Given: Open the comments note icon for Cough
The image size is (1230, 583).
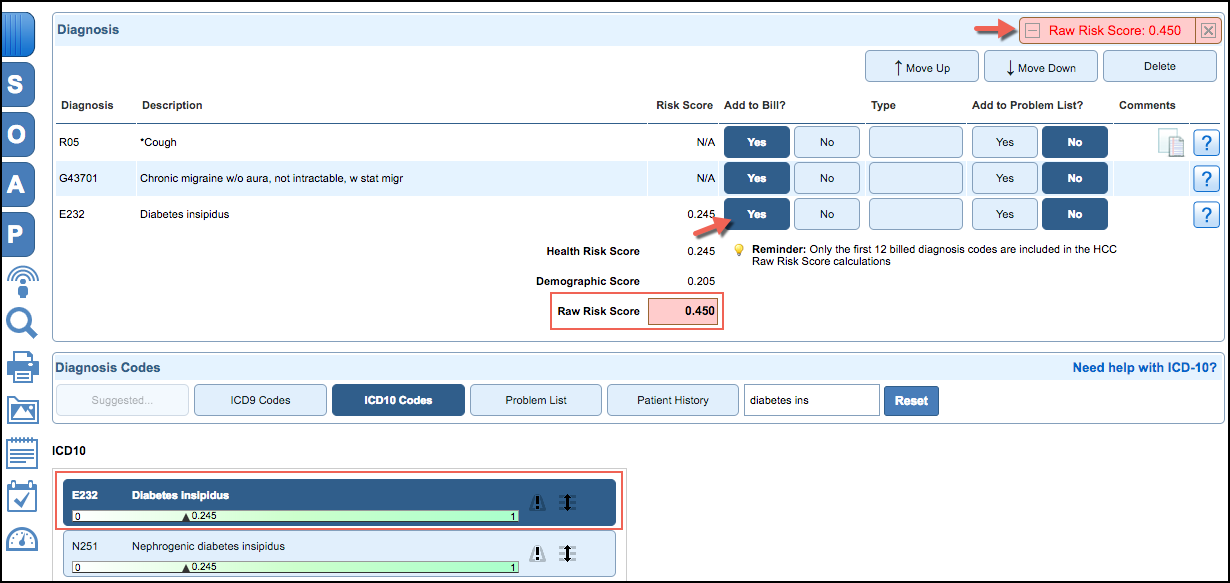Looking at the screenshot, I should [1170, 143].
